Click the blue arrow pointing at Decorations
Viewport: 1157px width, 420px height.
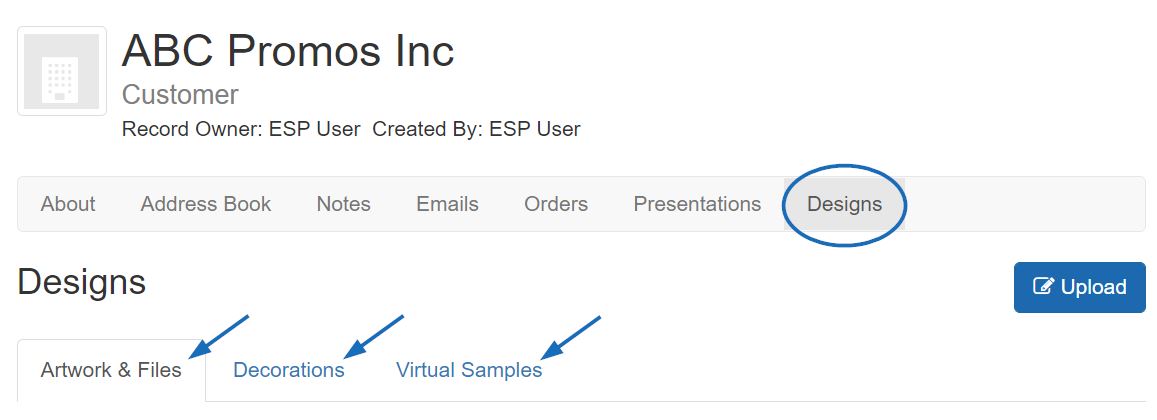374,338
